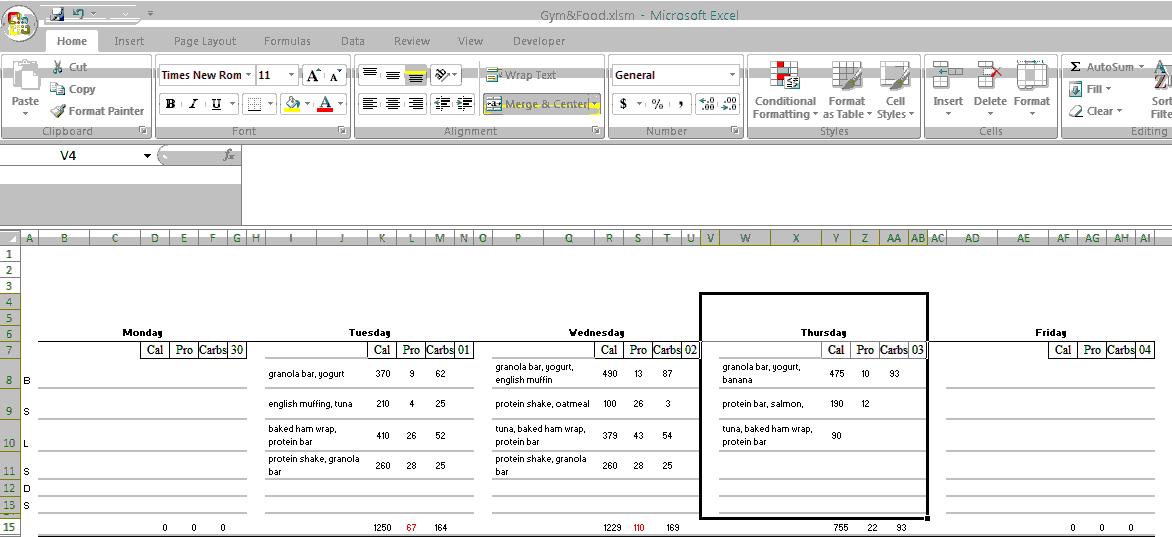
Task: Click the Format Painter brush icon
Action: (58, 111)
